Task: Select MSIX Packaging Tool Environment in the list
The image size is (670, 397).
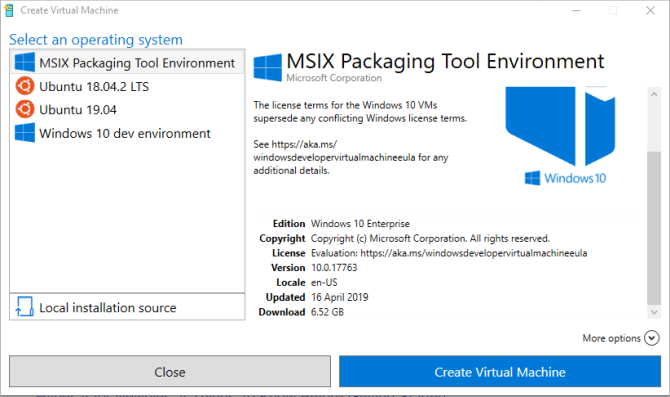Action: (127, 63)
